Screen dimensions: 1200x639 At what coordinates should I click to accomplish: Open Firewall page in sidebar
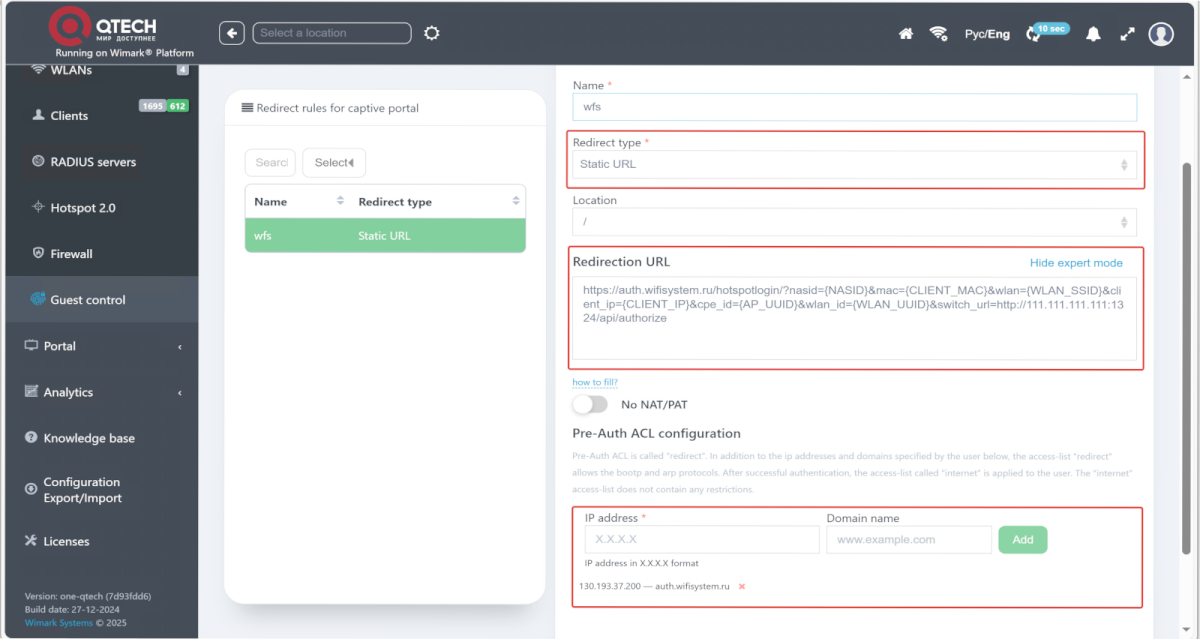[71, 254]
